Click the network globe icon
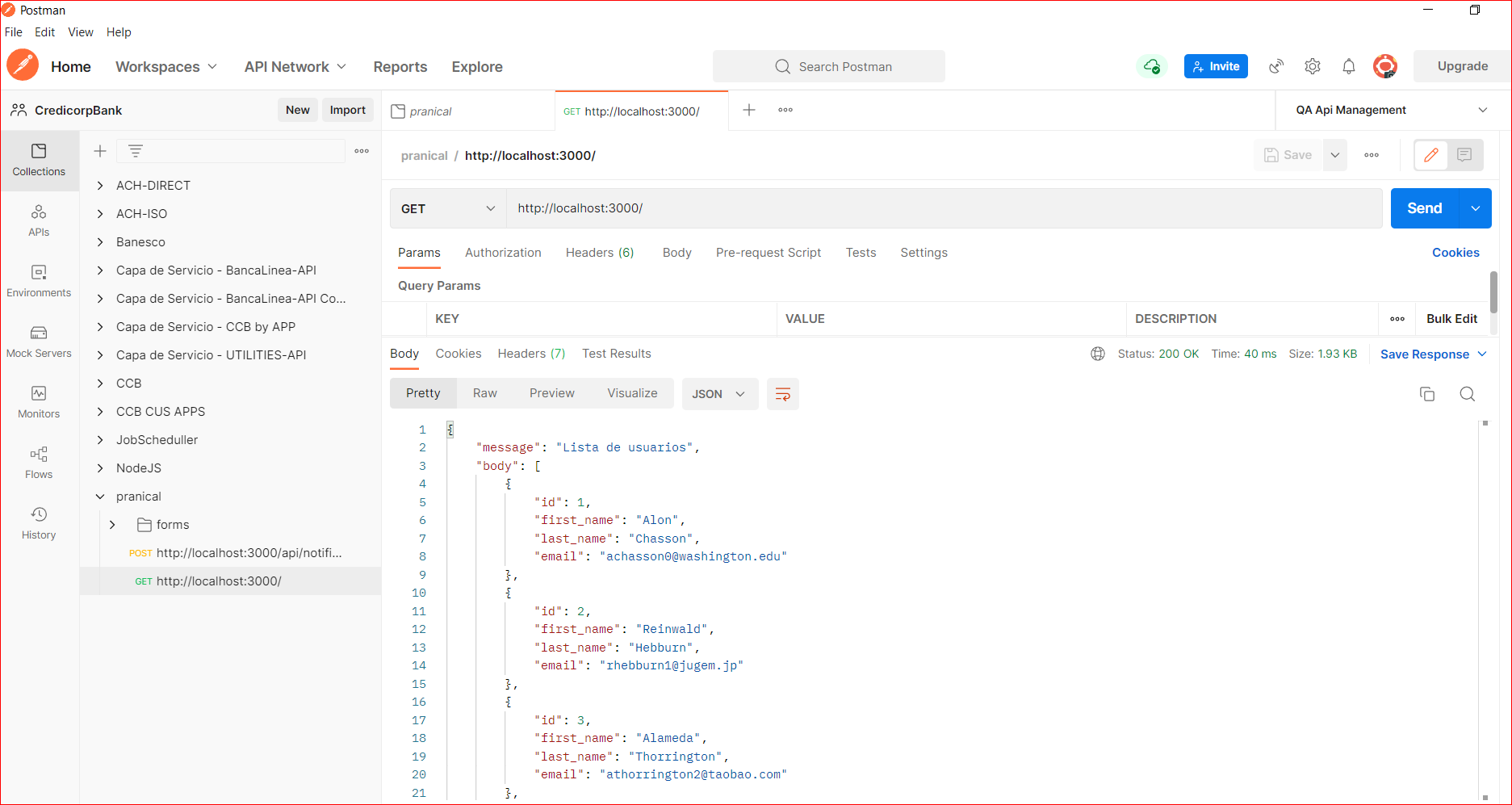Screen dimensions: 1512x805 1098,354
